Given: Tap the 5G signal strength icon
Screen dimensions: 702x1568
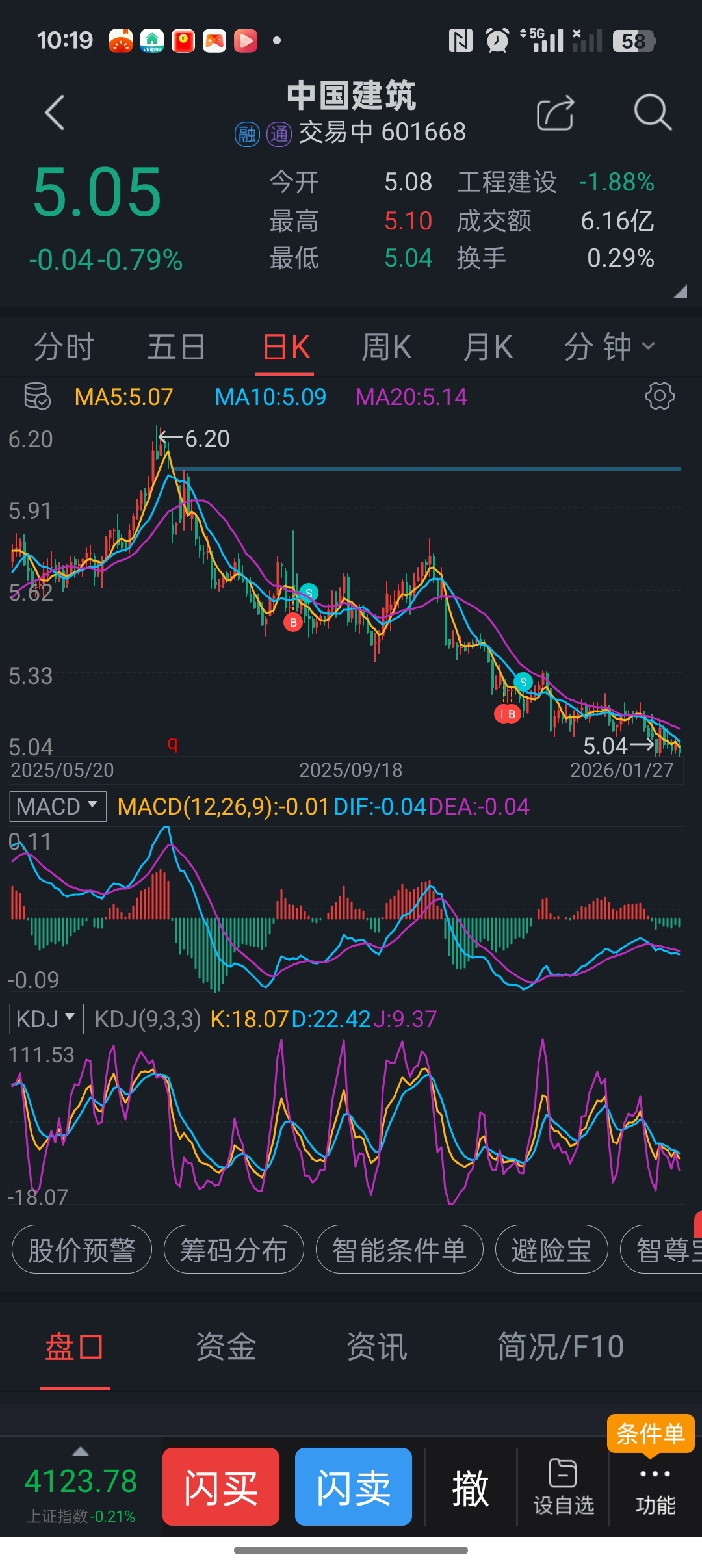Looking at the screenshot, I should (x=542, y=40).
